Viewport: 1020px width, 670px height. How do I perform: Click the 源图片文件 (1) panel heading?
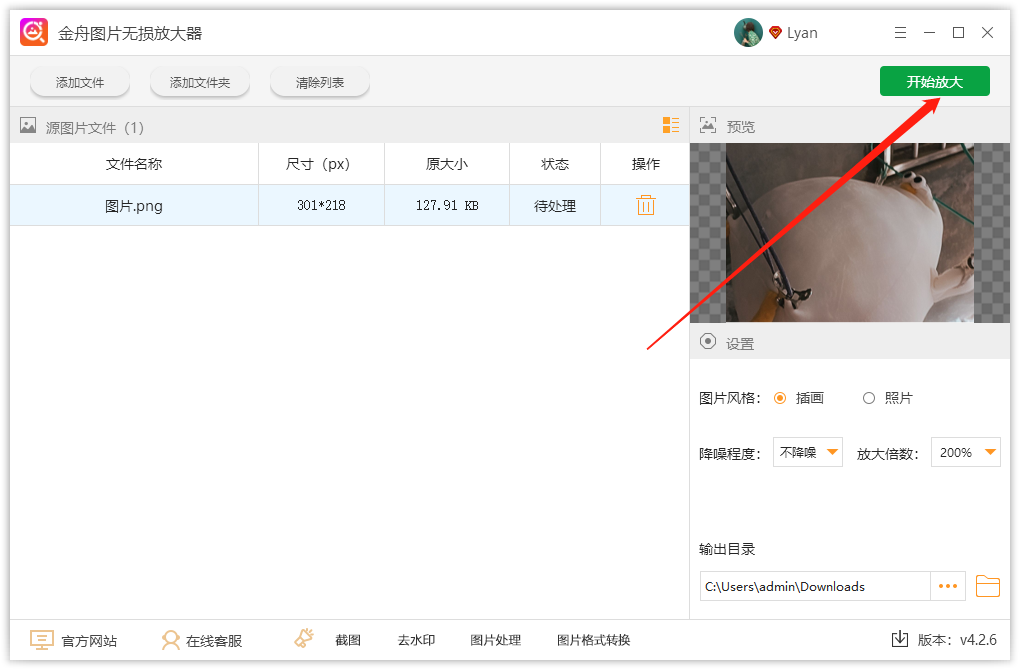coord(95,127)
